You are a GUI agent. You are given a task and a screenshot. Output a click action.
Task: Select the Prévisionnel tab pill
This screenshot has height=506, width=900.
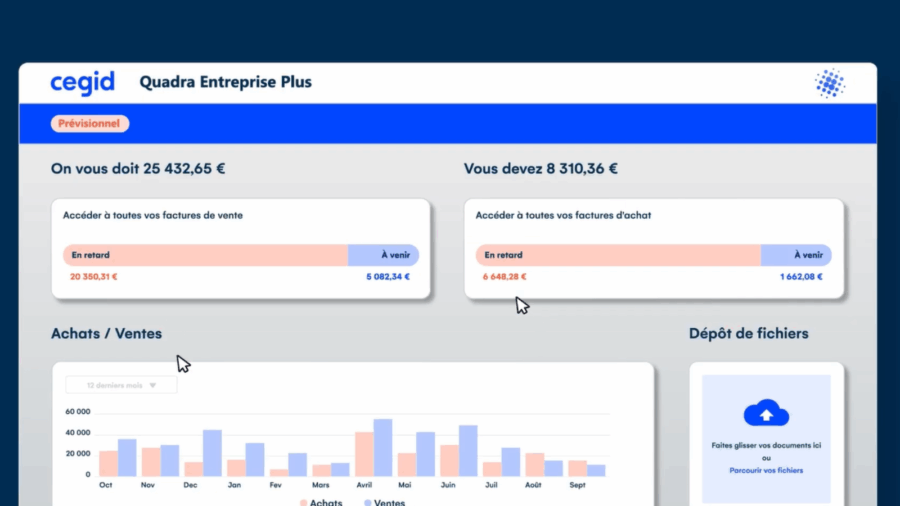[x=90, y=123]
